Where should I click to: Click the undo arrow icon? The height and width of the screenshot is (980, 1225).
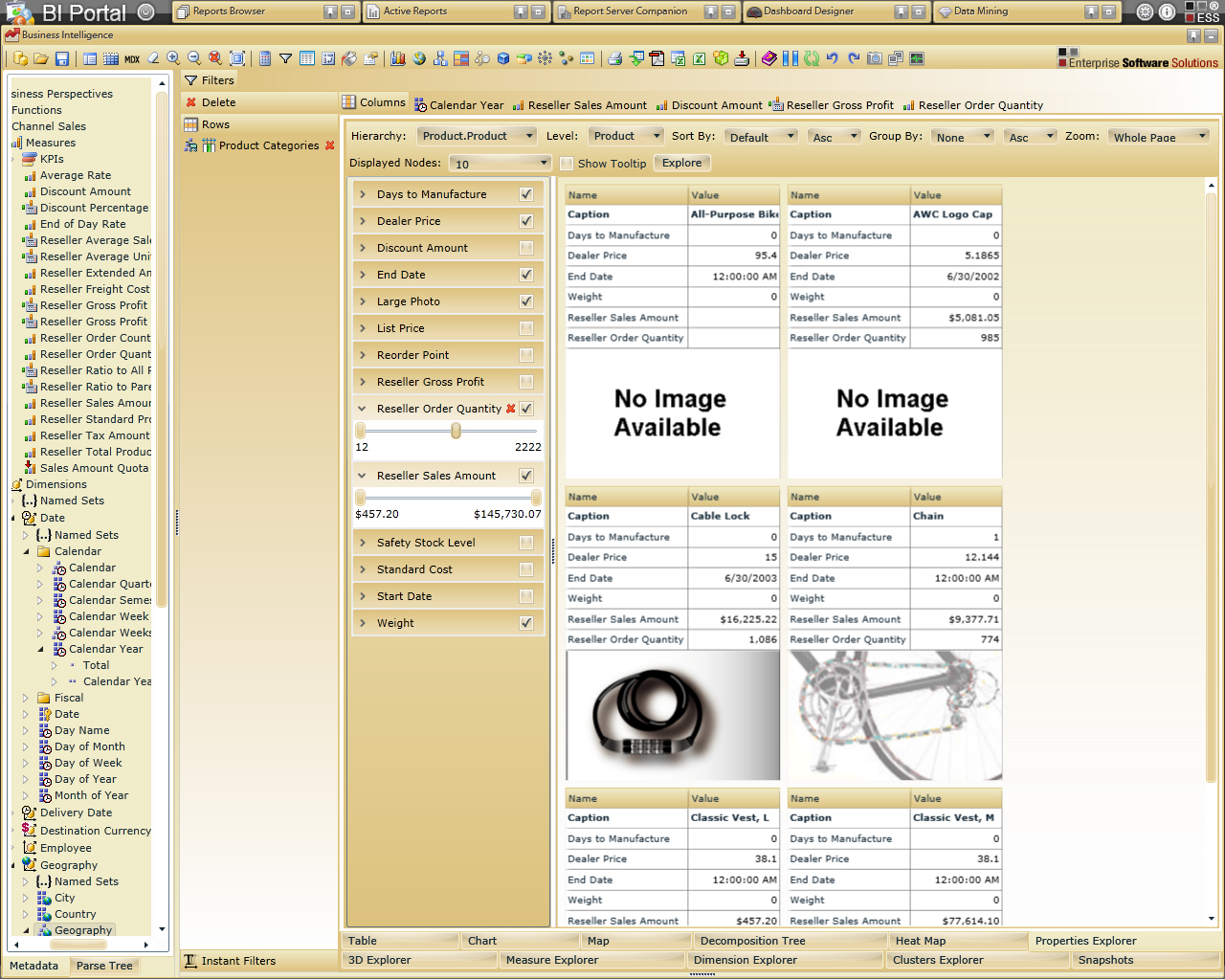point(833,58)
